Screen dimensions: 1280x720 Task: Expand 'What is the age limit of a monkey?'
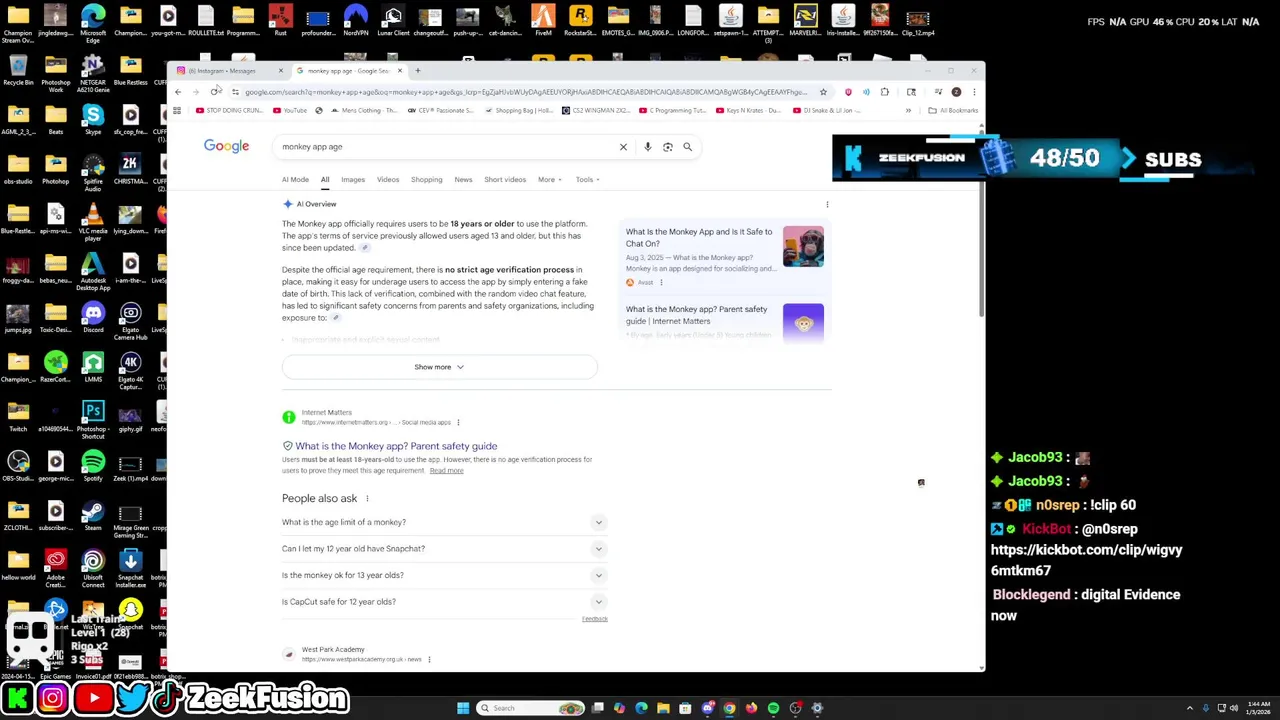click(x=444, y=522)
